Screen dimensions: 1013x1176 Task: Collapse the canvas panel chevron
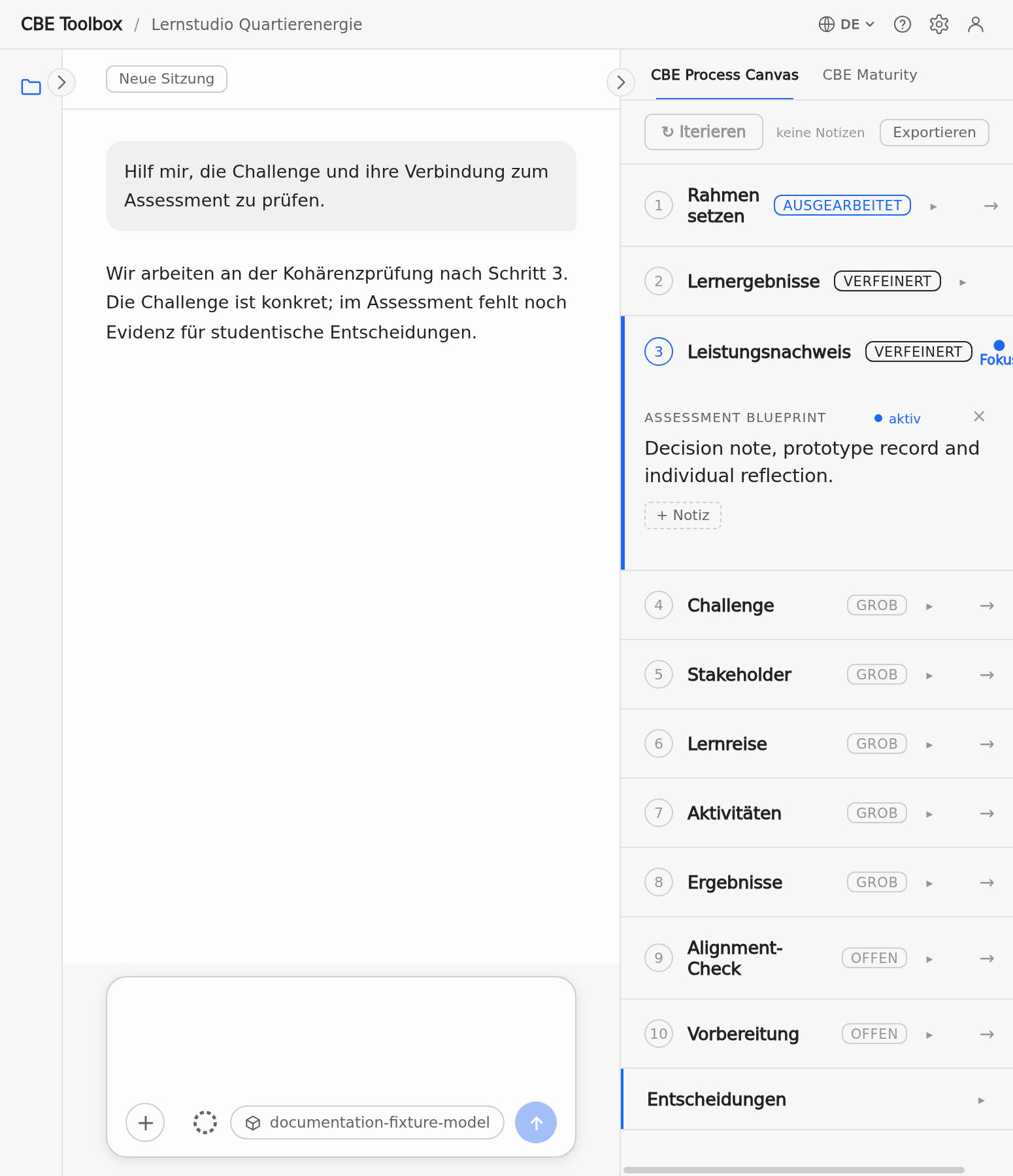[x=621, y=82]
